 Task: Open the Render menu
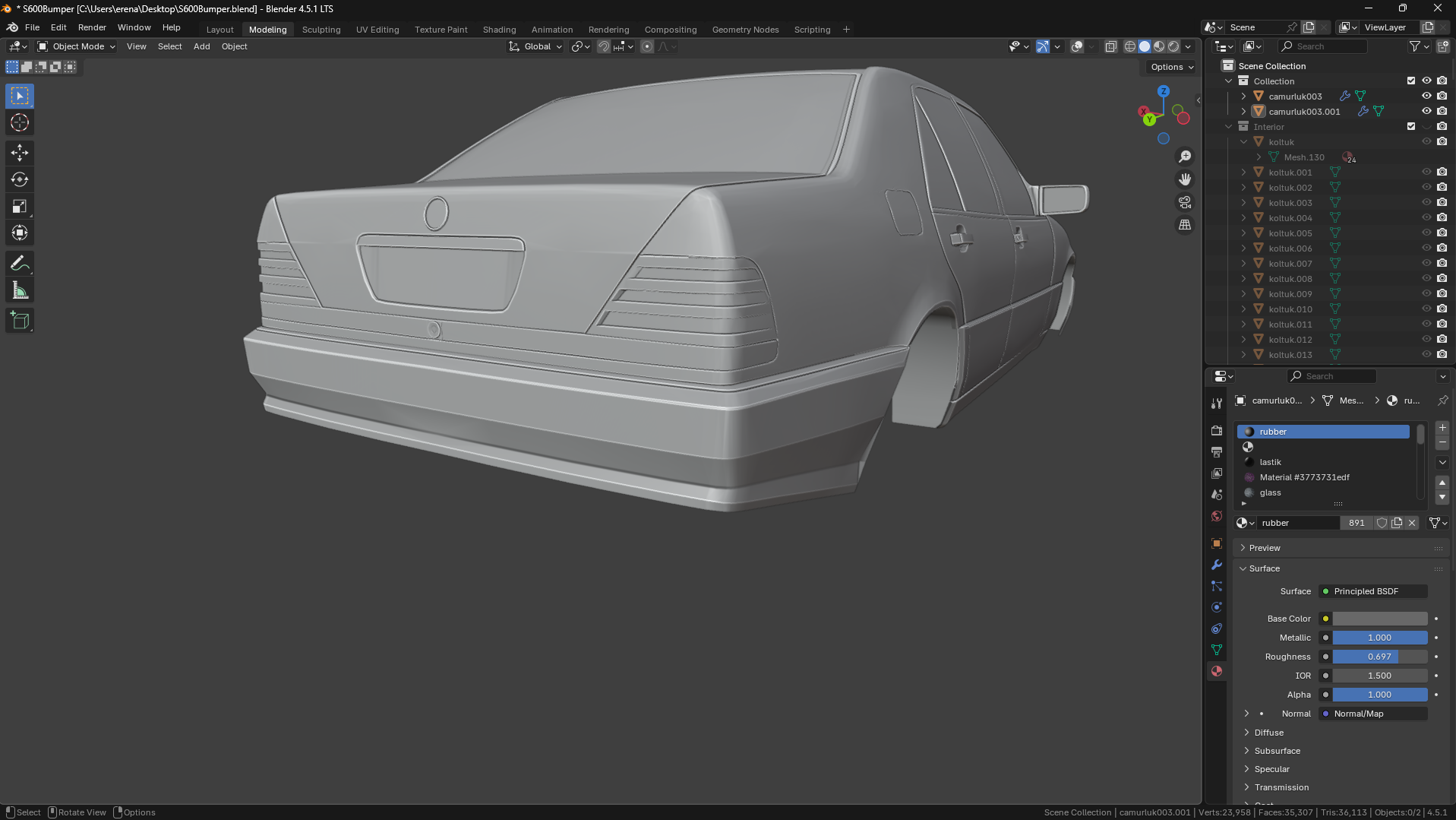tap(92, 27)
